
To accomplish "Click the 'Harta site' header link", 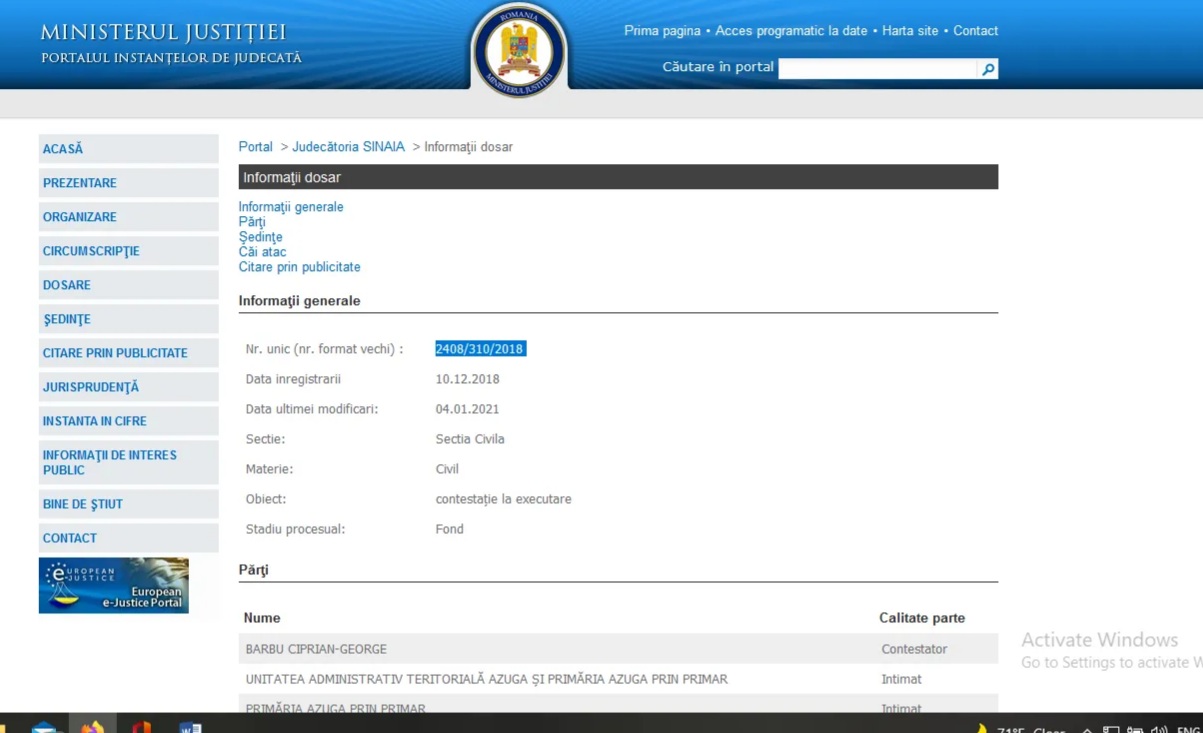I will pos(910,31).
